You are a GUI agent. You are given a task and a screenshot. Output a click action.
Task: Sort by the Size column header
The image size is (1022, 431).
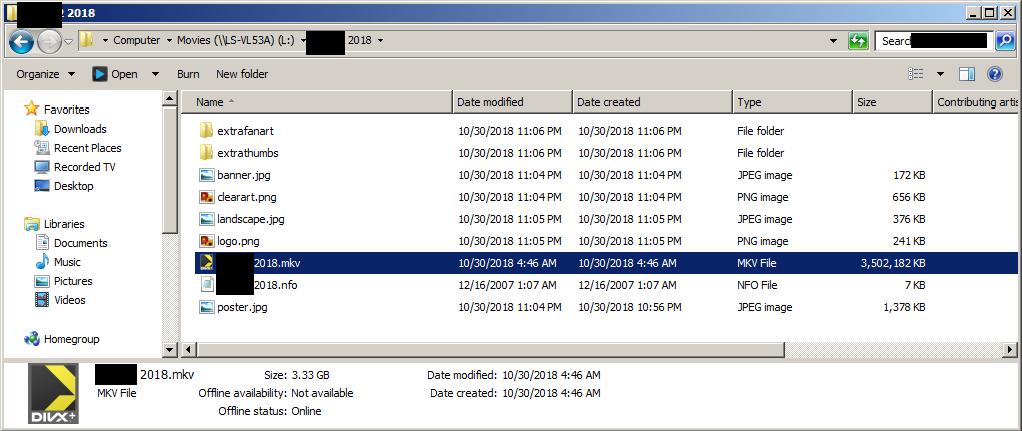point(892,102)
